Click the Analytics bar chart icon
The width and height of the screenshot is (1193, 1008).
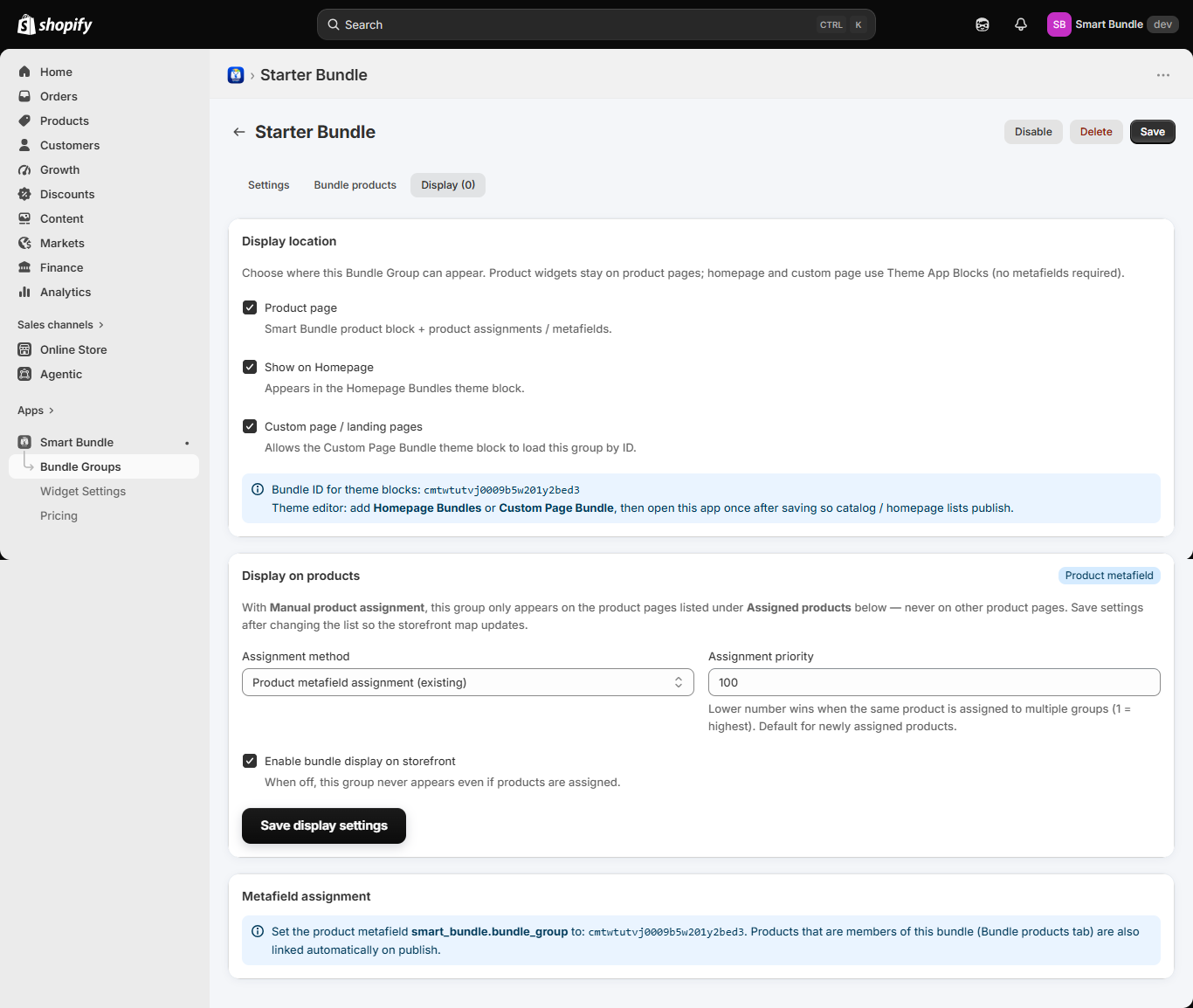[x=24, y=292]
